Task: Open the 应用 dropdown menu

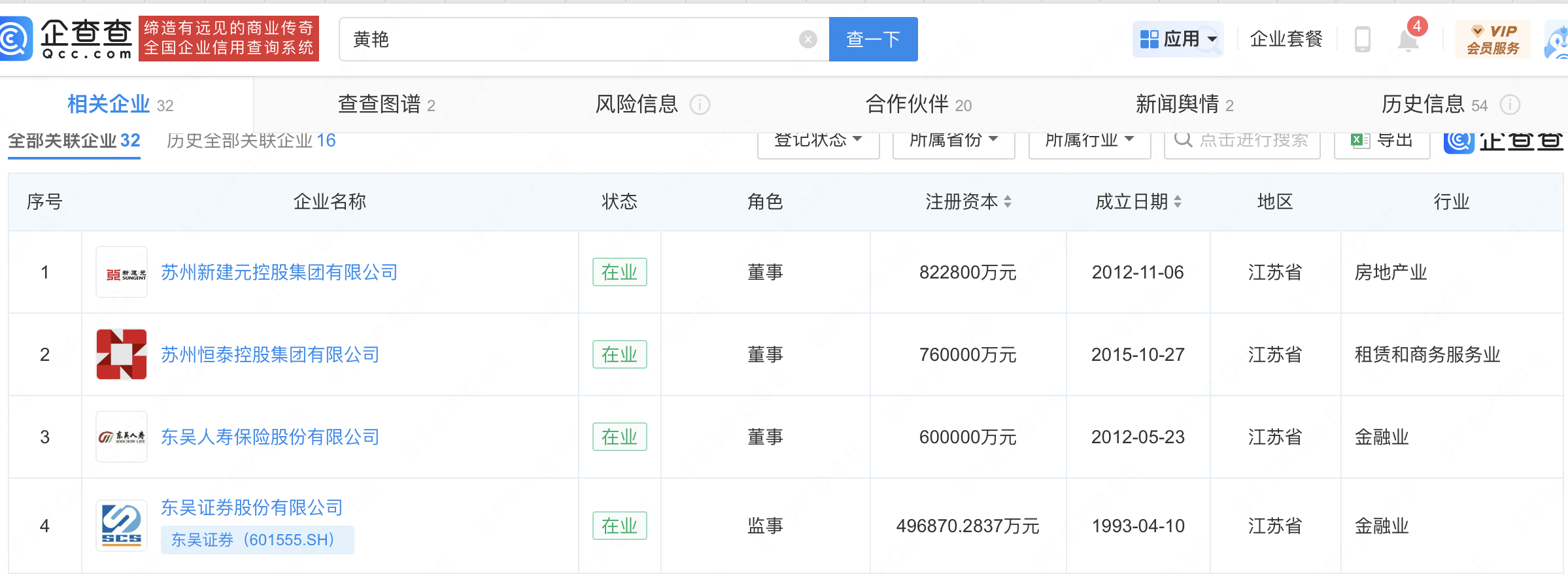Action: 1178,39
